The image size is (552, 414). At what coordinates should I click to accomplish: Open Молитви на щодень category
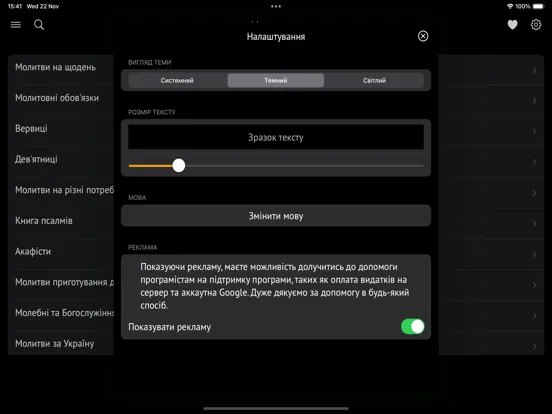[61, 70]
